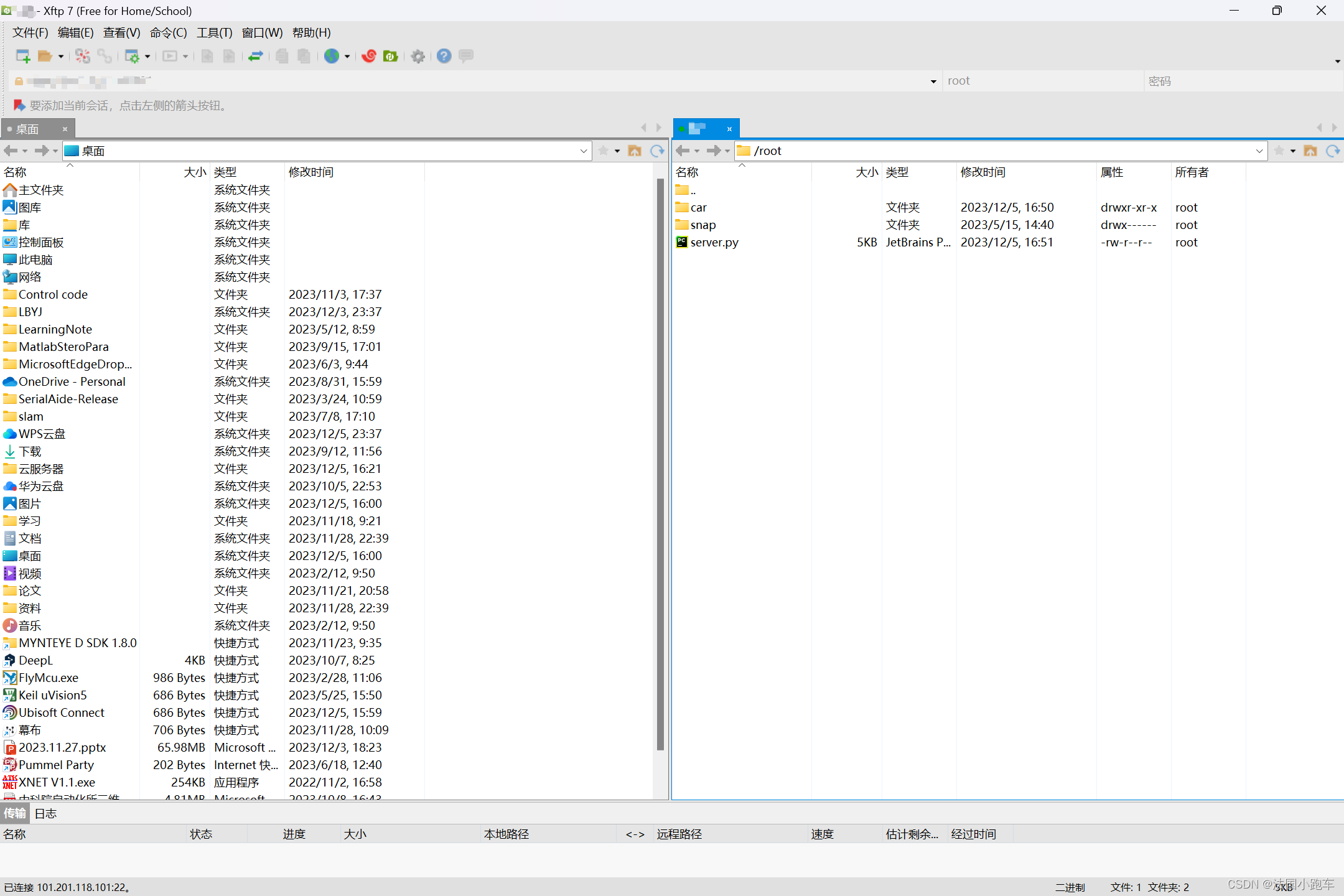The width and height of the screenshot is (1344, 896).
Task: Open the local path dropdown arrow
Action: 583,151
